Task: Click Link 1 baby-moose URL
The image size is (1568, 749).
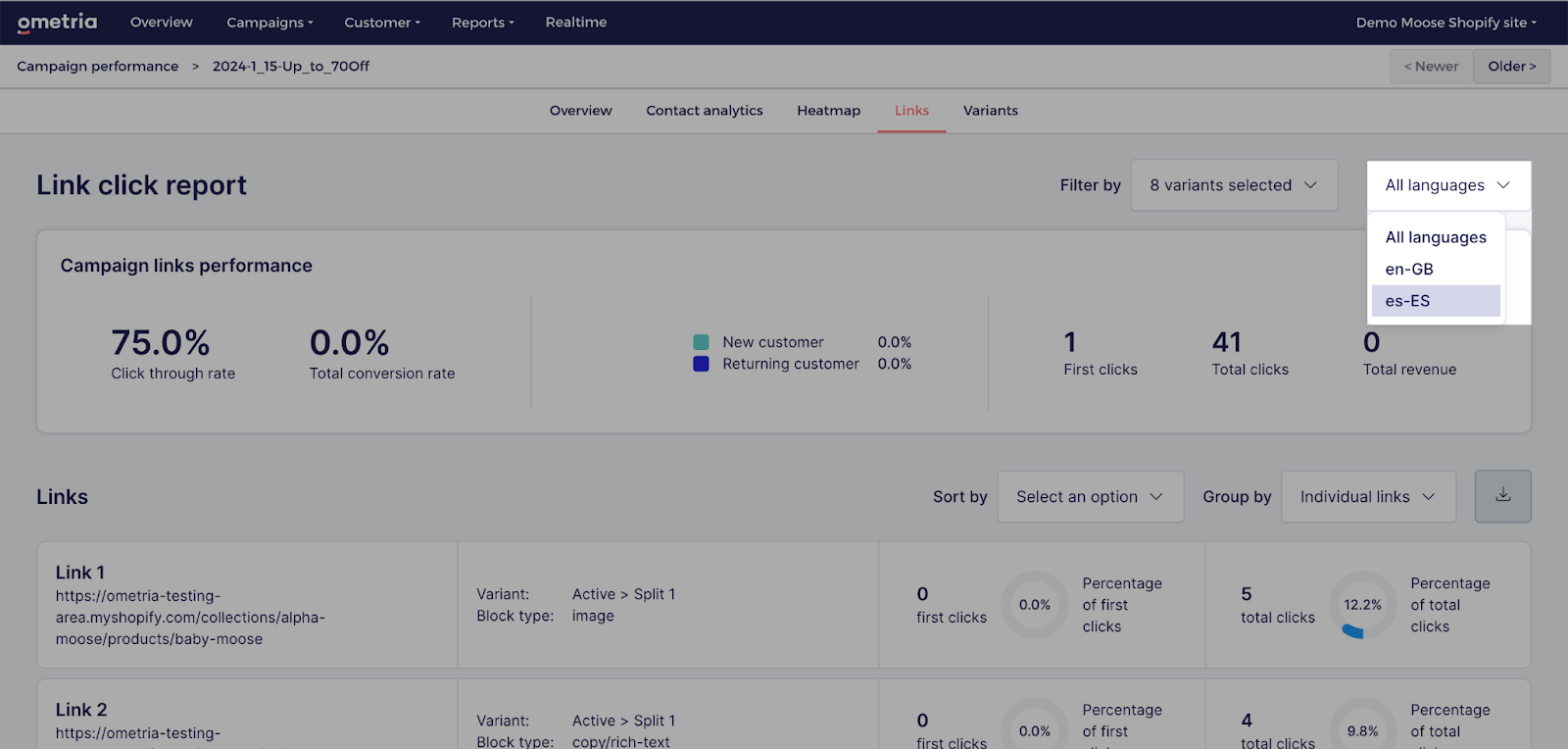Action: 190,618
